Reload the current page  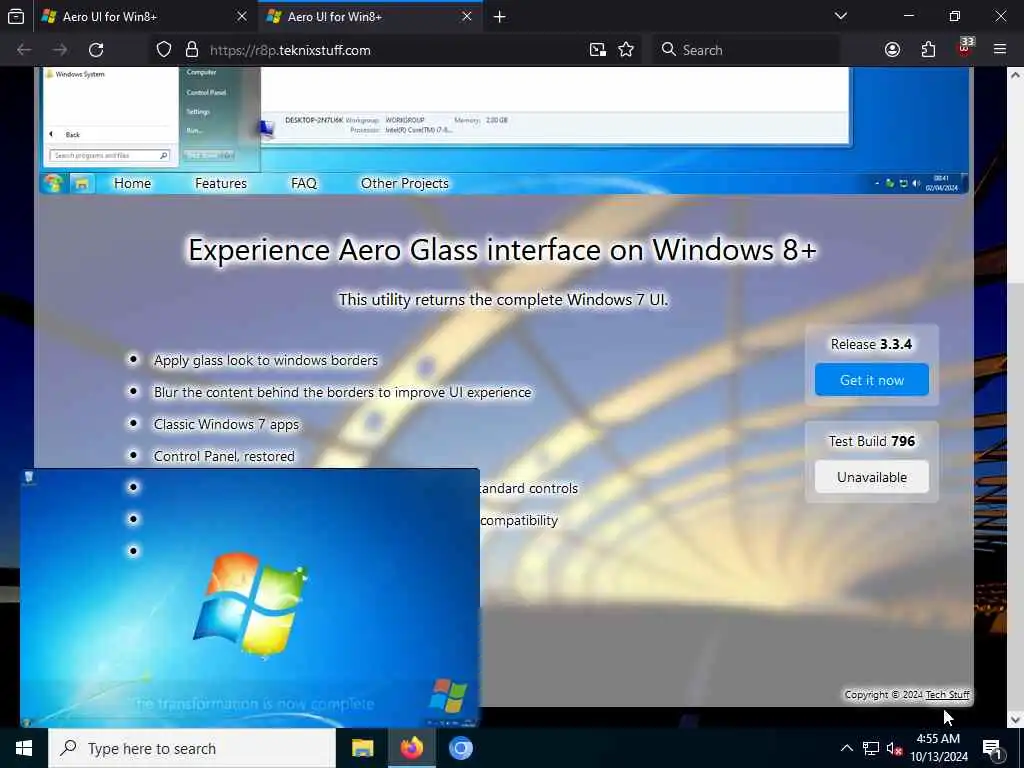pos(96,50)
